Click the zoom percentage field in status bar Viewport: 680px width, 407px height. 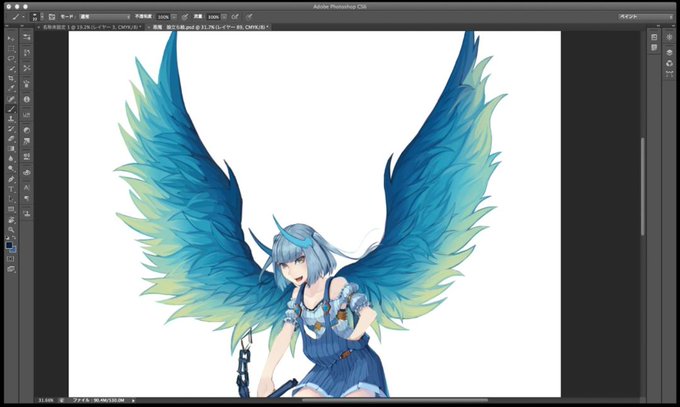point(46,400)
